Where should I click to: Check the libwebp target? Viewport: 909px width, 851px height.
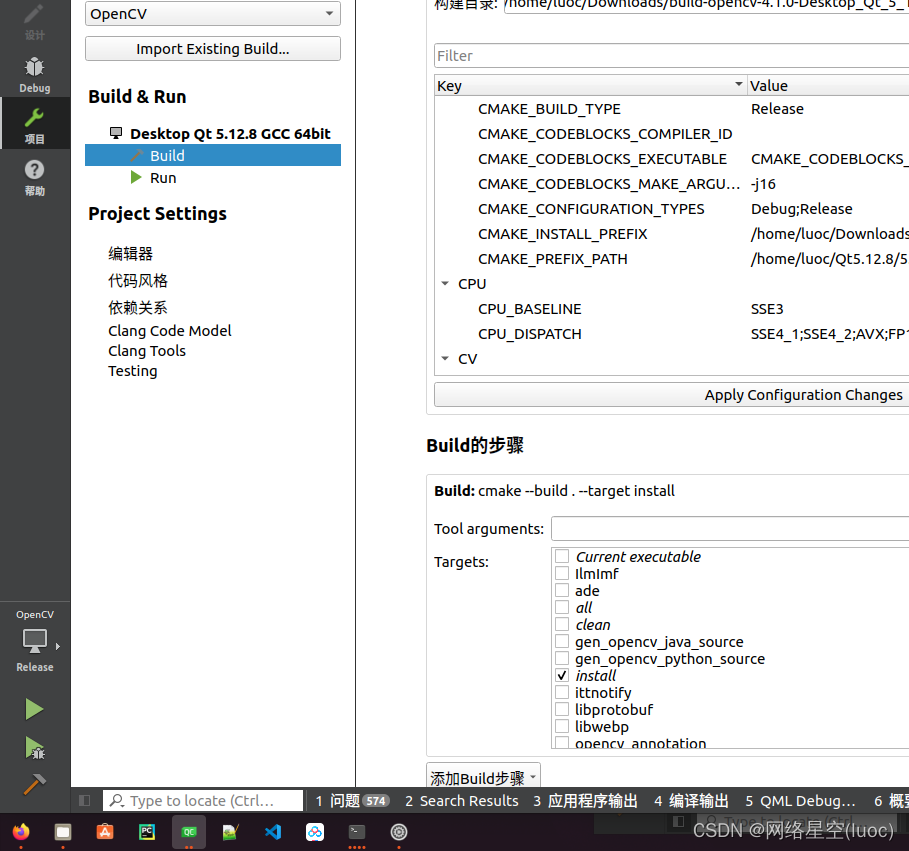[562, 726]
